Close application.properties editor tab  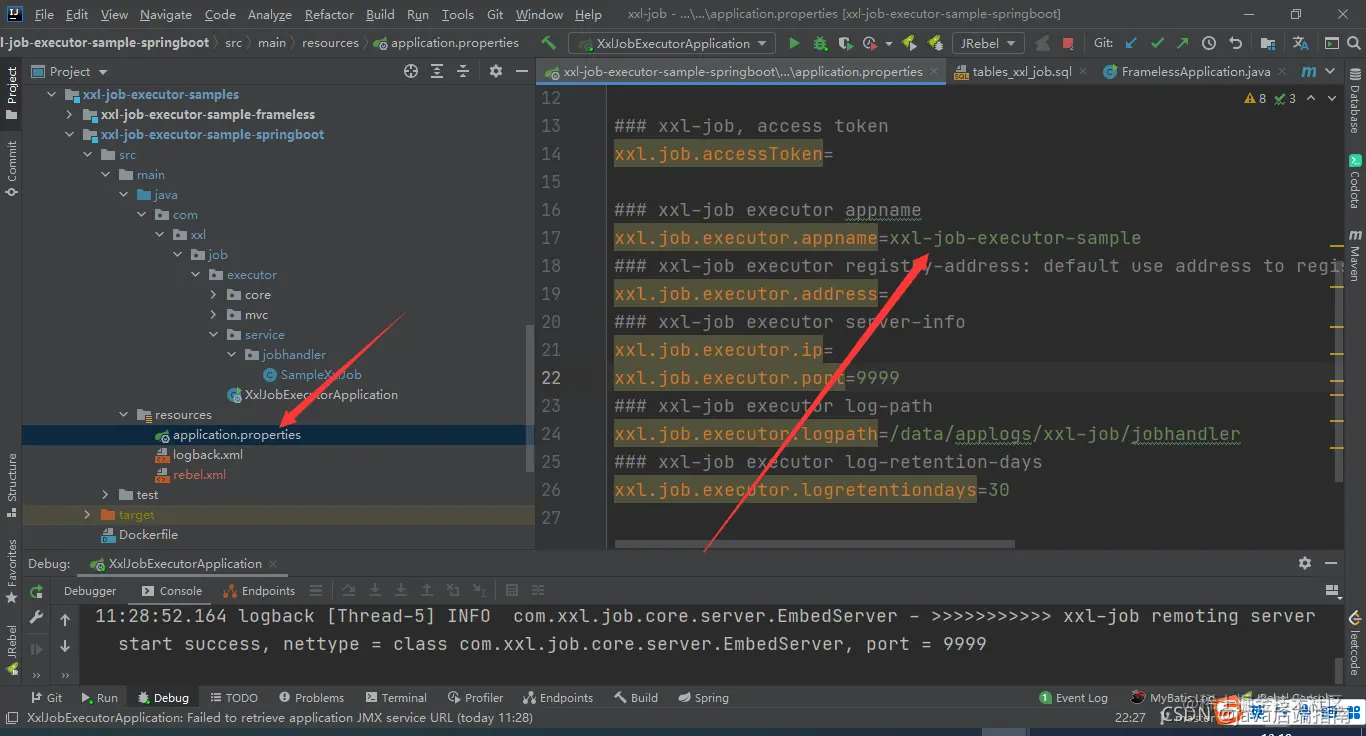coord(935,72)
